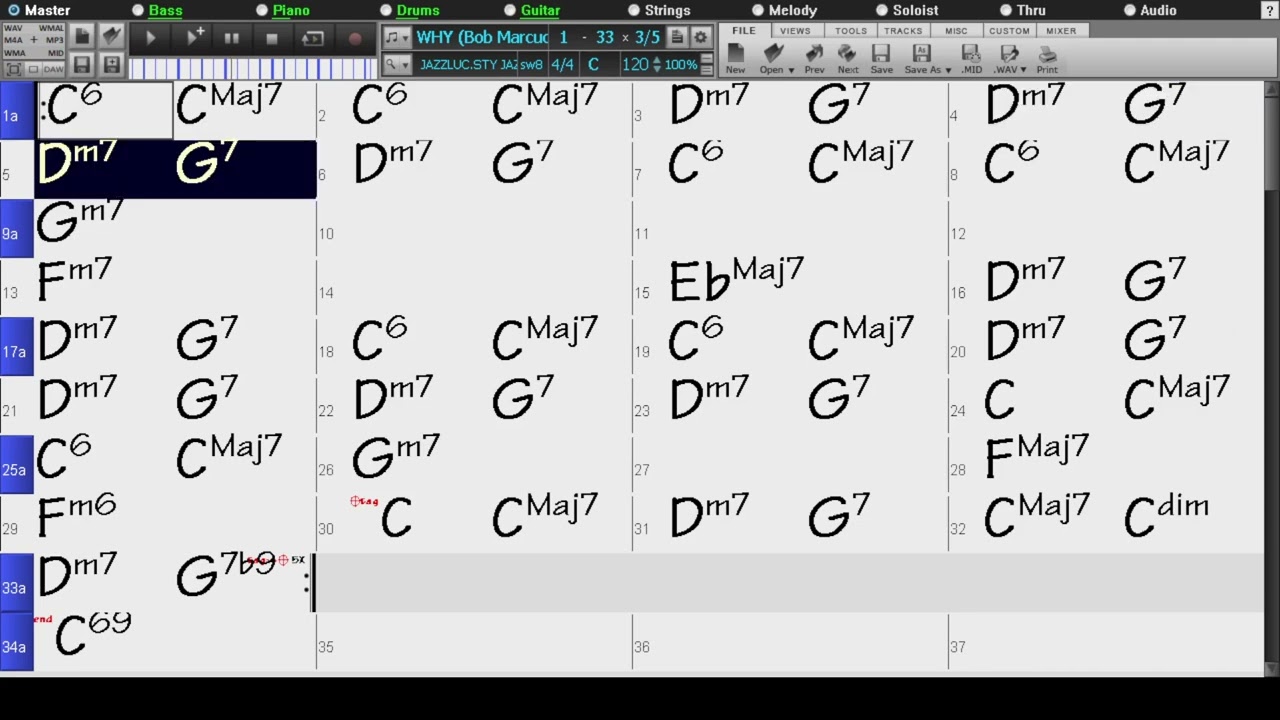Switch to the MIXER tab
Screen dimensions: 1280x720
click(1061, 31)
